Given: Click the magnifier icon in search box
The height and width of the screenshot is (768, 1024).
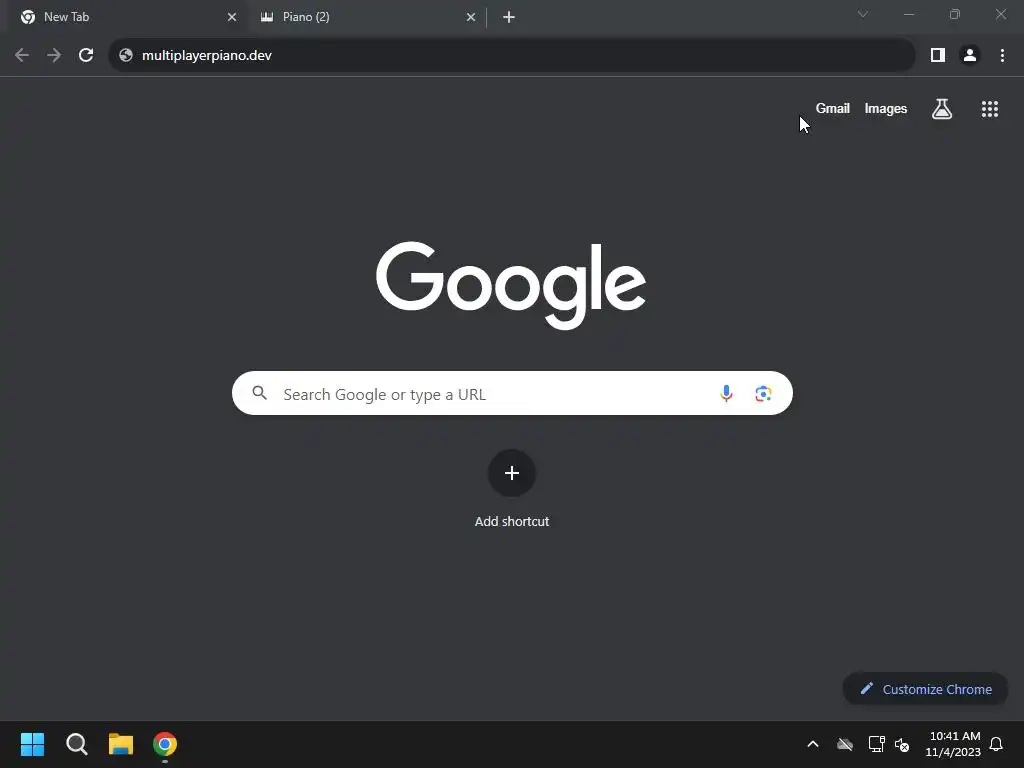Looking at the screenshot, I should [x=260, y=393].
